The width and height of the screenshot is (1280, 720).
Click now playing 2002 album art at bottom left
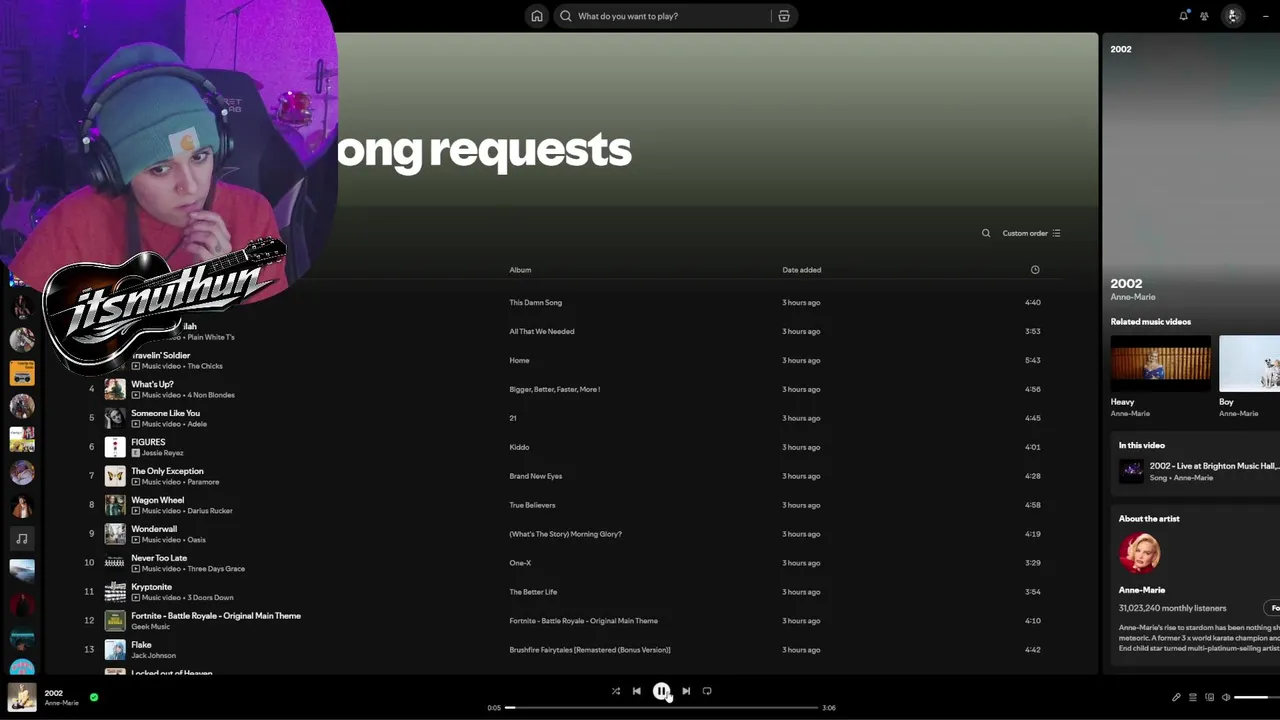[22, 697]
